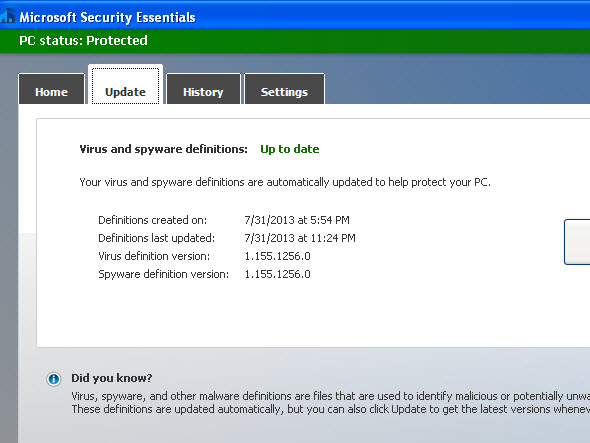Go to the Settings tab
Image resolution: width=590 pixels, height=443 pixels.
pos(284,89)
